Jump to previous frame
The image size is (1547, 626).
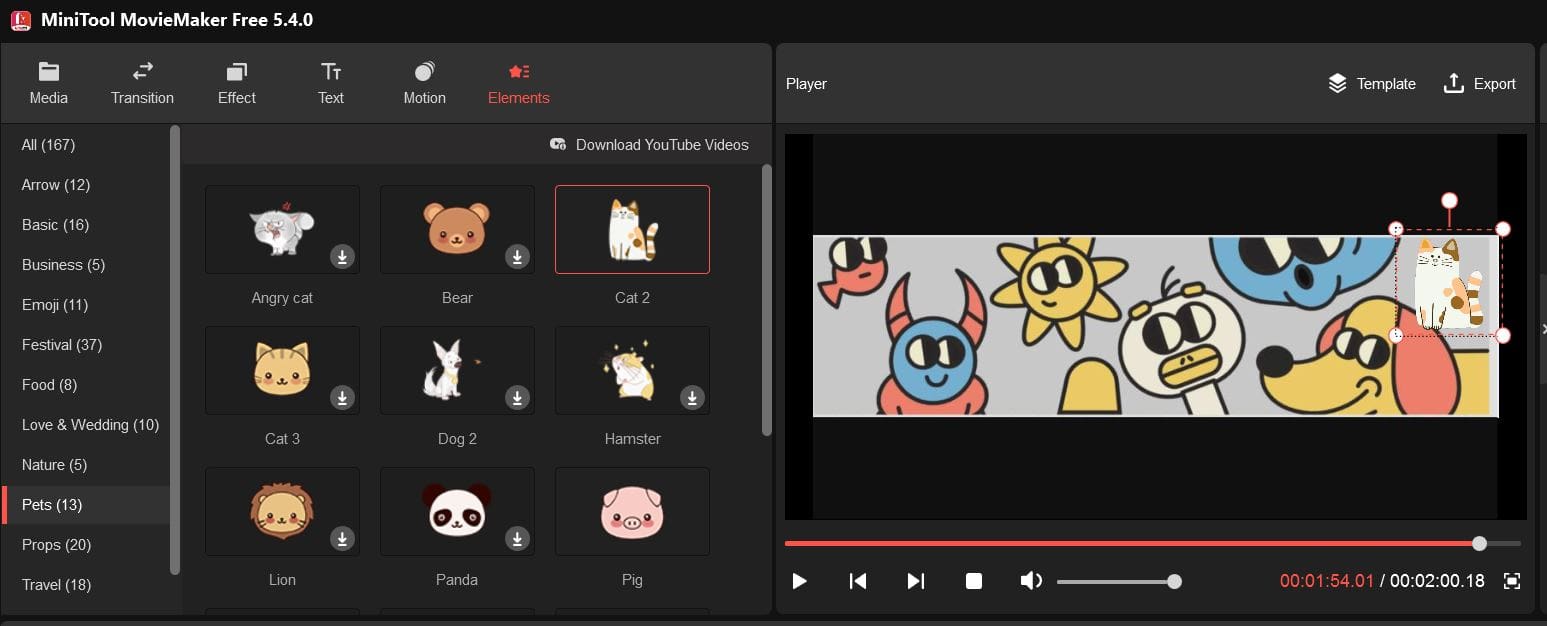coord(857,581)
